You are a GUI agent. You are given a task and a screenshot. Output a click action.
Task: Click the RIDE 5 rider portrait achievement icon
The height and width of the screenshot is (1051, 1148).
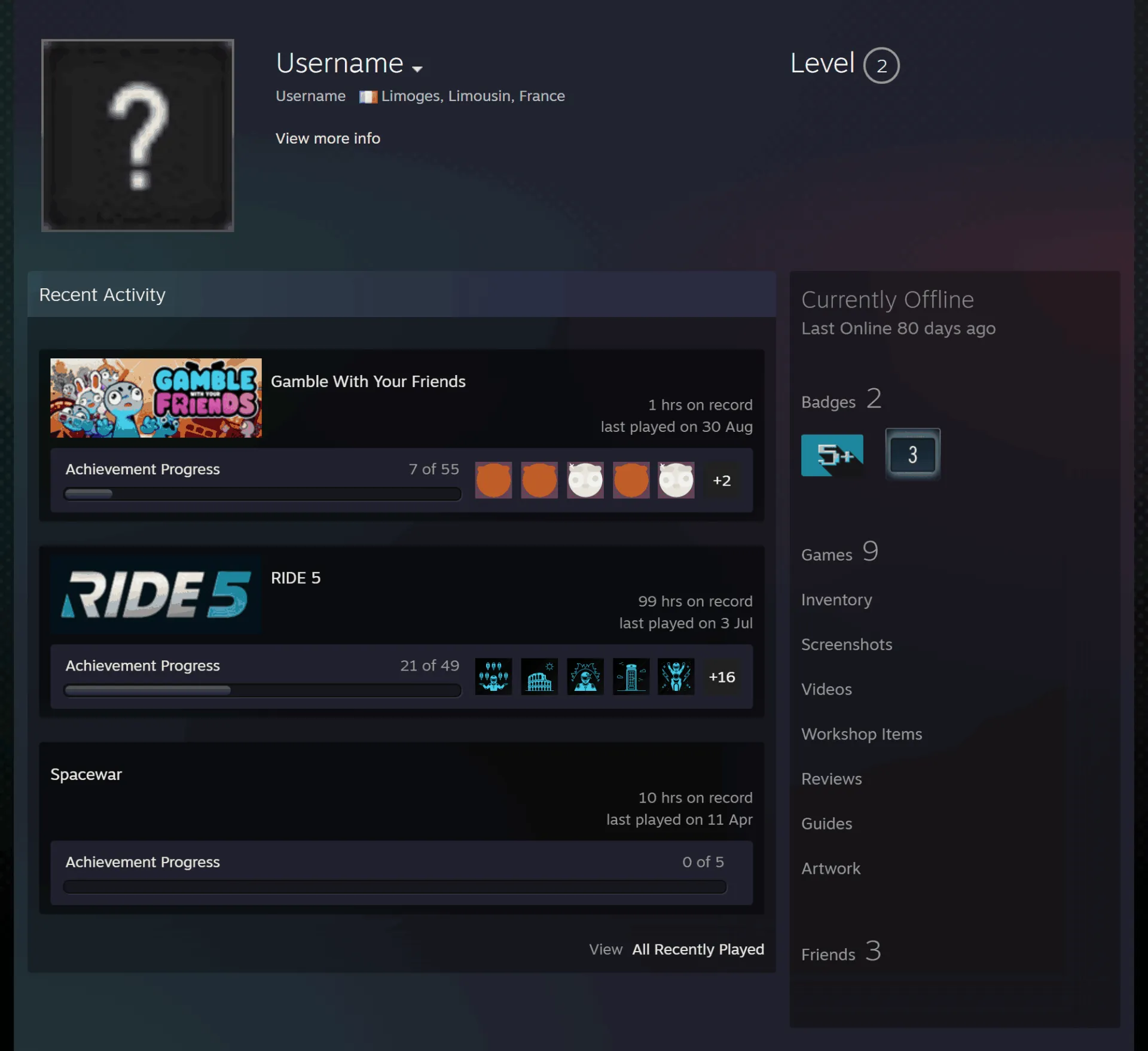[585, 676]
